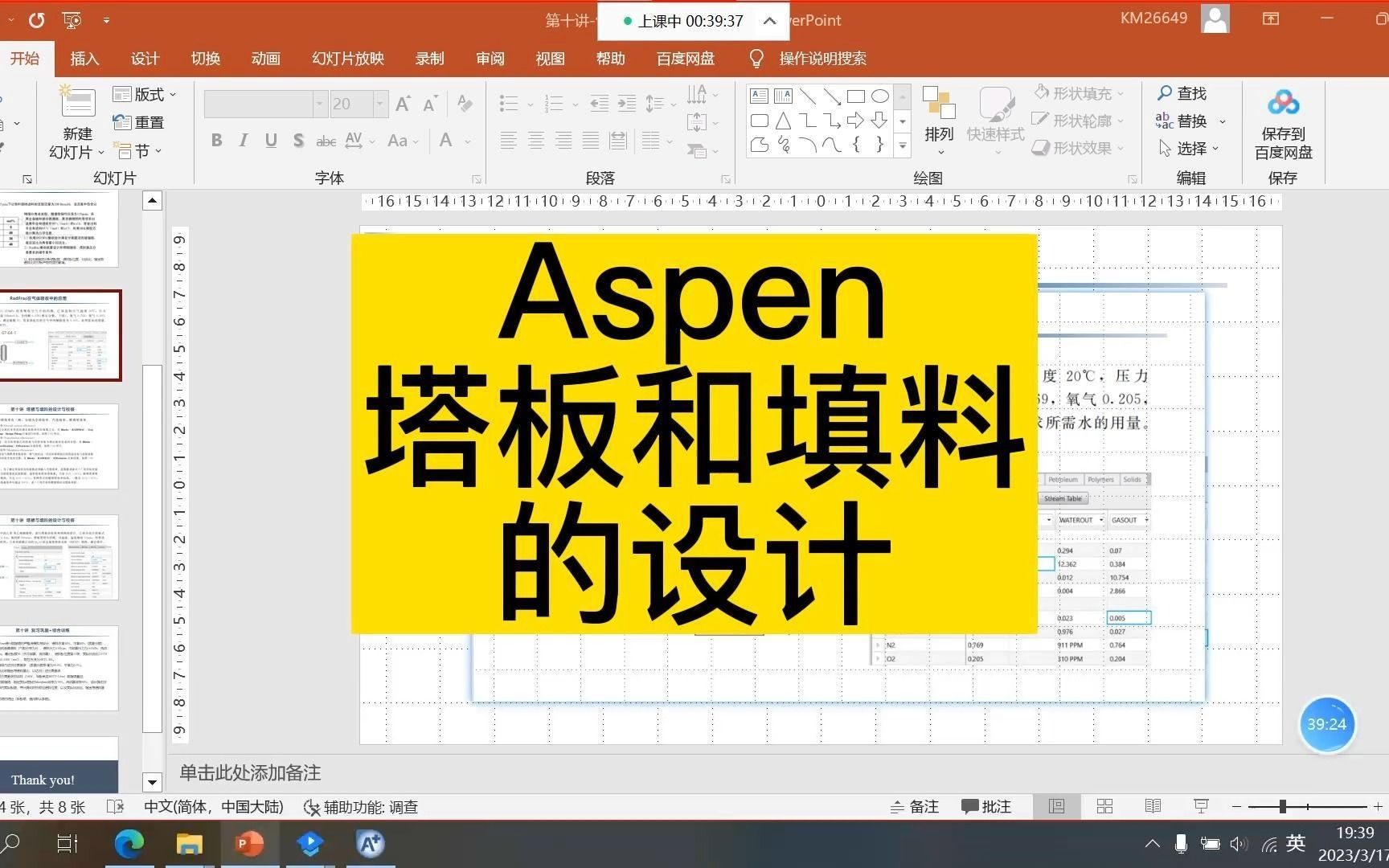Screen dimensions: 1389x868
Task: Click the taskbar volume icon
Action: (1239, 844)
